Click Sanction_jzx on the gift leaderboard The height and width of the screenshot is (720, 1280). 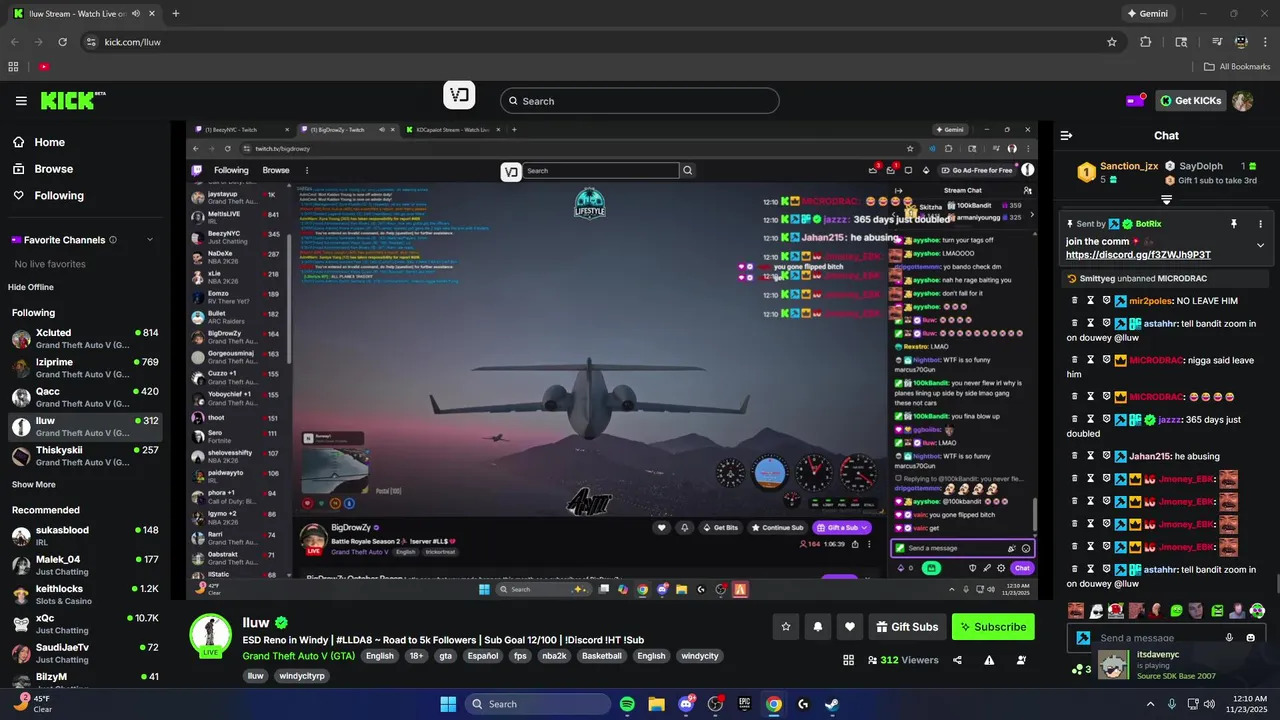pos(1129,166)
